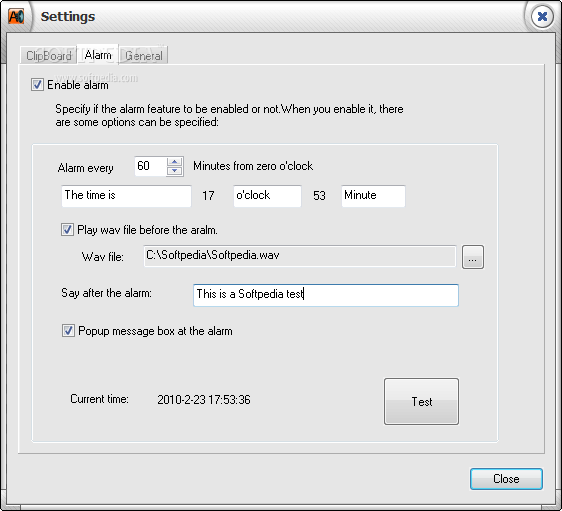Screen dimensions: 562x511
Task: Click the Wav file path field
Action: pos(300,256)
